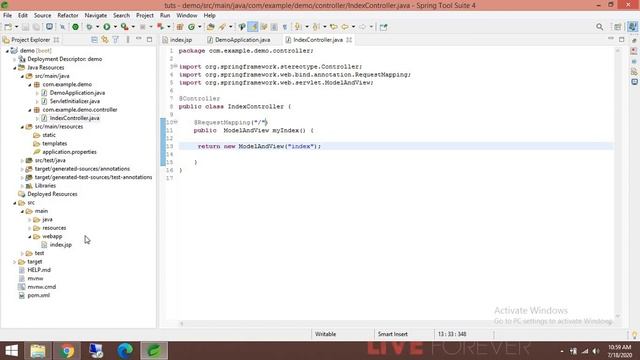Open the File menu

7,15
